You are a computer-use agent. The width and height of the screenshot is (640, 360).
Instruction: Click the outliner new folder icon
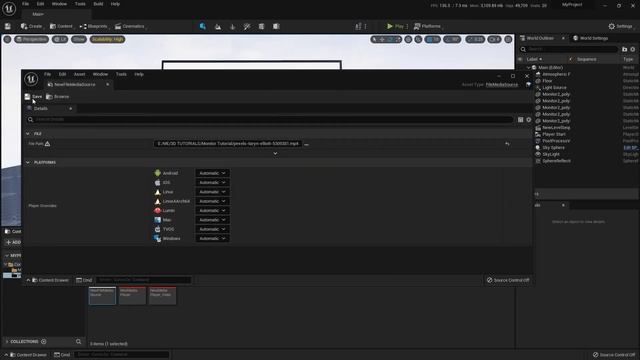click(624, 49)
